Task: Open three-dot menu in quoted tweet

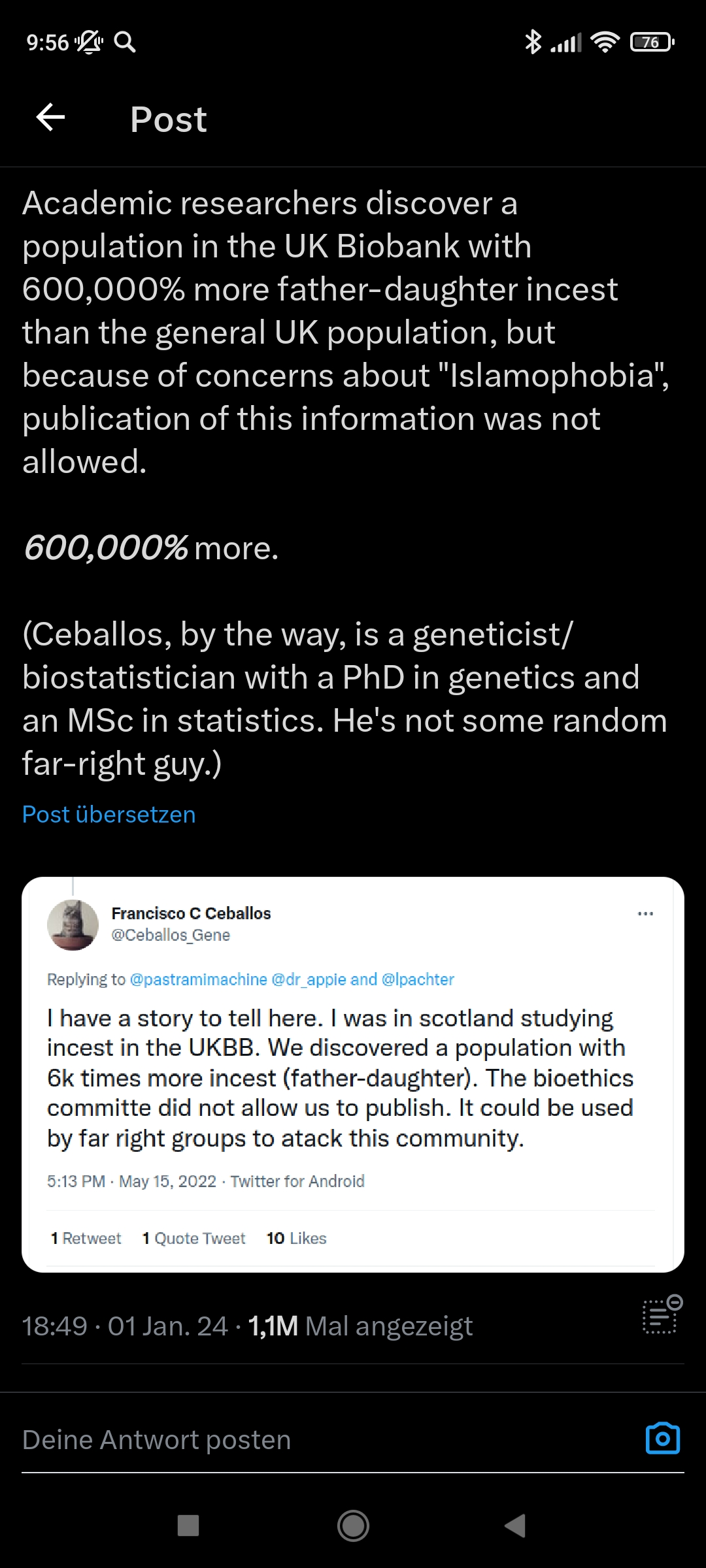Action: tap(645, 913)
